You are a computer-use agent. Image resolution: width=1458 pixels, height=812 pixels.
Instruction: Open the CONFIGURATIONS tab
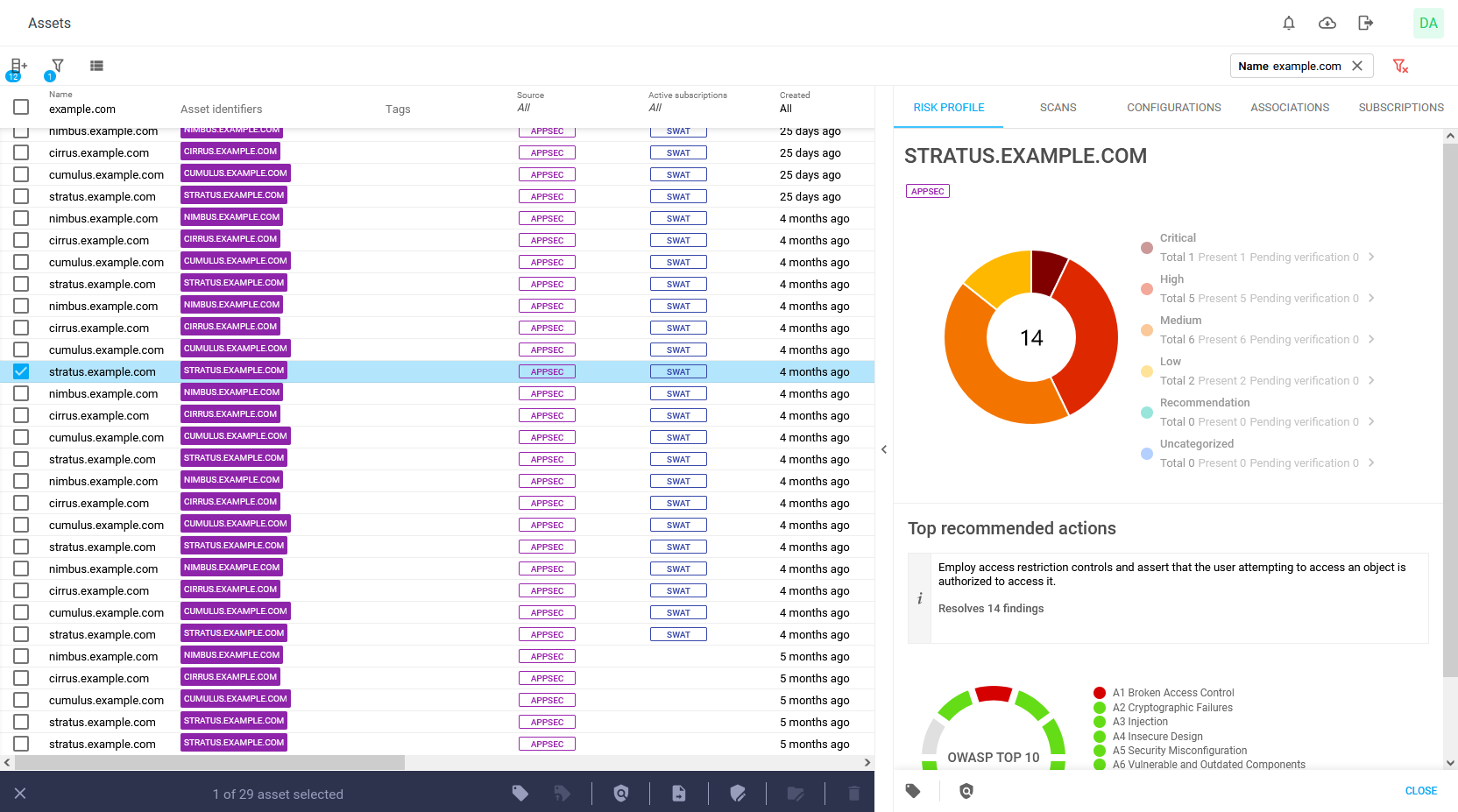tap(1173, 108)
